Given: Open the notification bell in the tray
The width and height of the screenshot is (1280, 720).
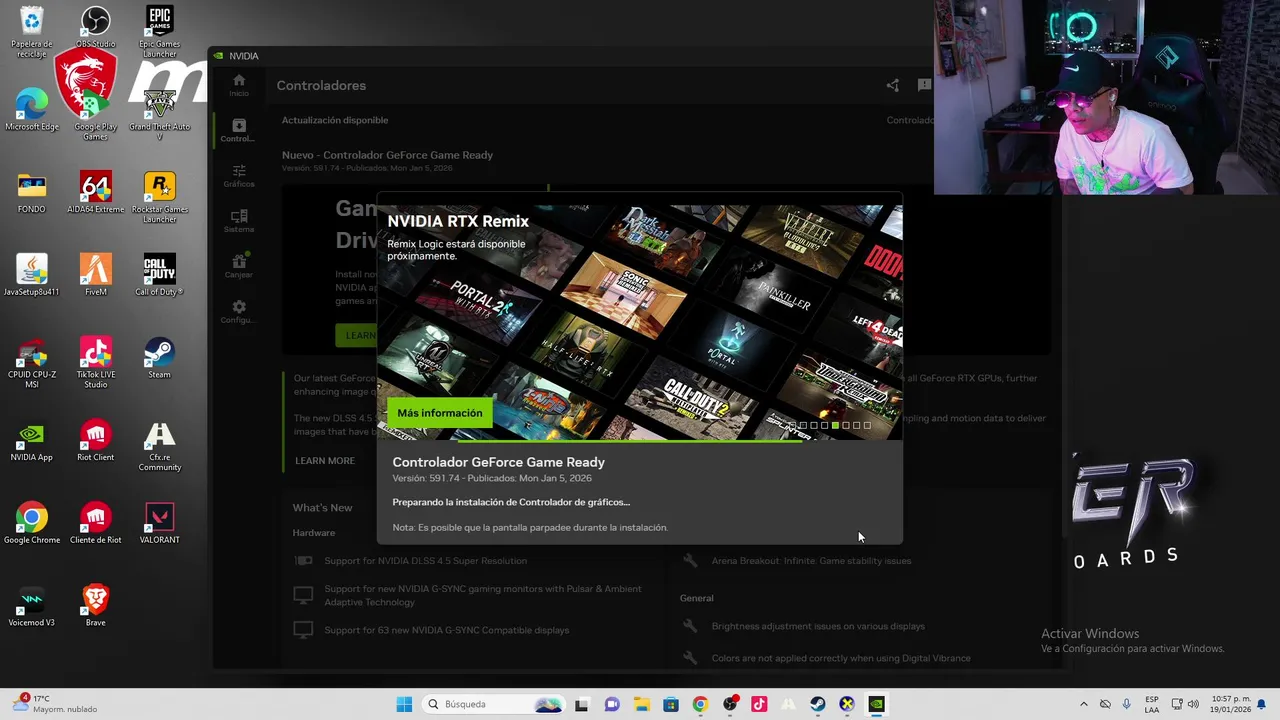Looking at the screenshot, I should pyautogui.click(x=1262, y=704).
